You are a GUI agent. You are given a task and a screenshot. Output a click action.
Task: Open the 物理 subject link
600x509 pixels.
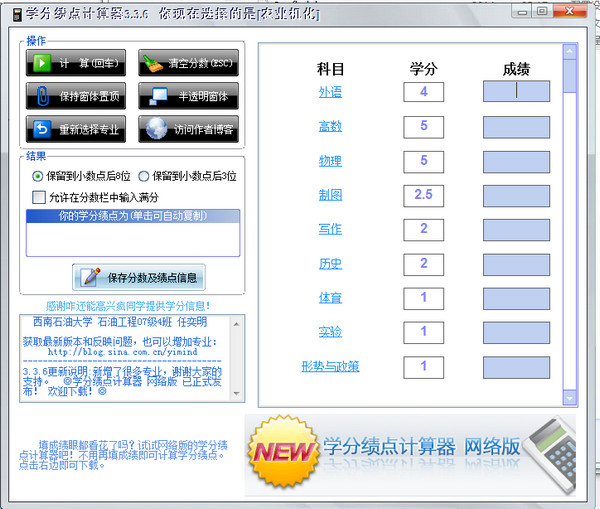click(x=330, y=161)
